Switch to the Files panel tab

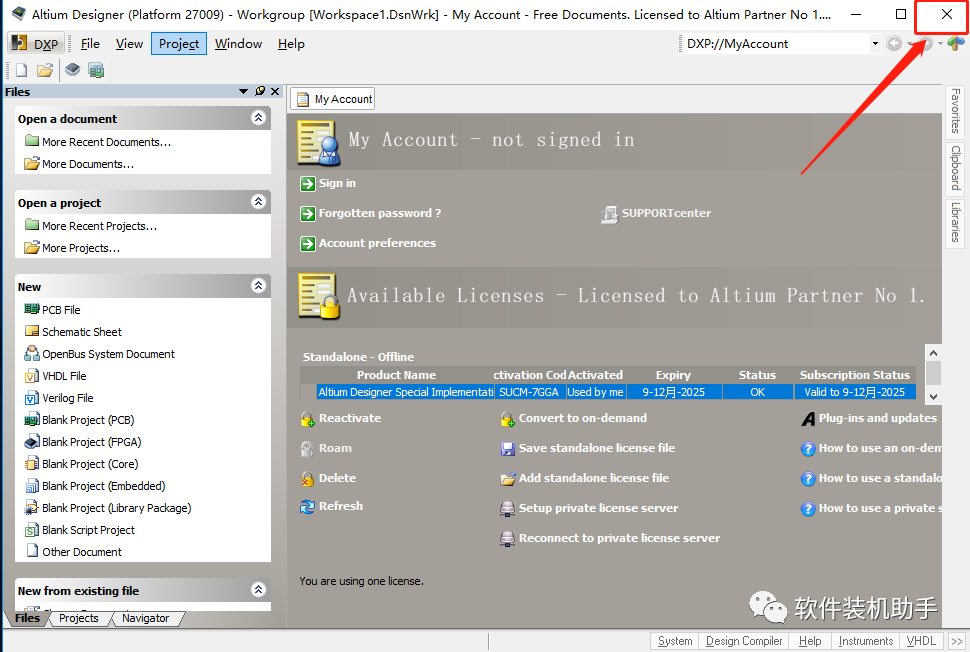pos(27,618)
